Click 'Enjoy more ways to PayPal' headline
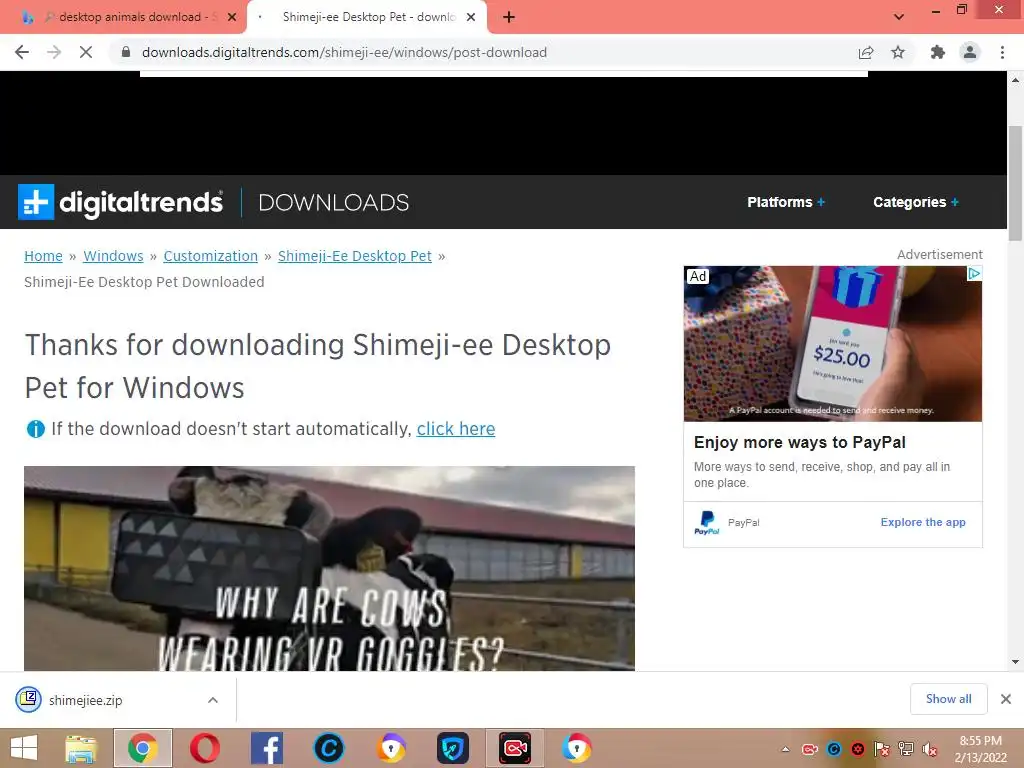1024x768 pixels. point(799,442)
